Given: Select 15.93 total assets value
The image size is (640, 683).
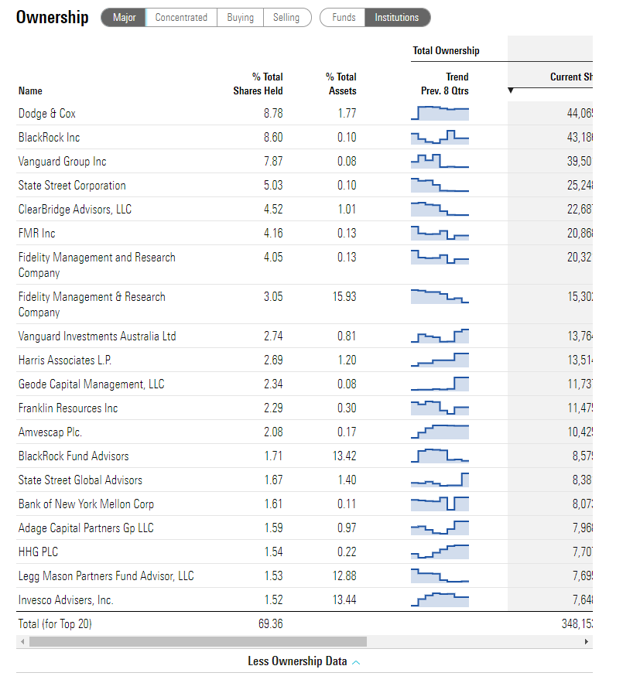Looking at the screenshot, I should tap(345, 296).
